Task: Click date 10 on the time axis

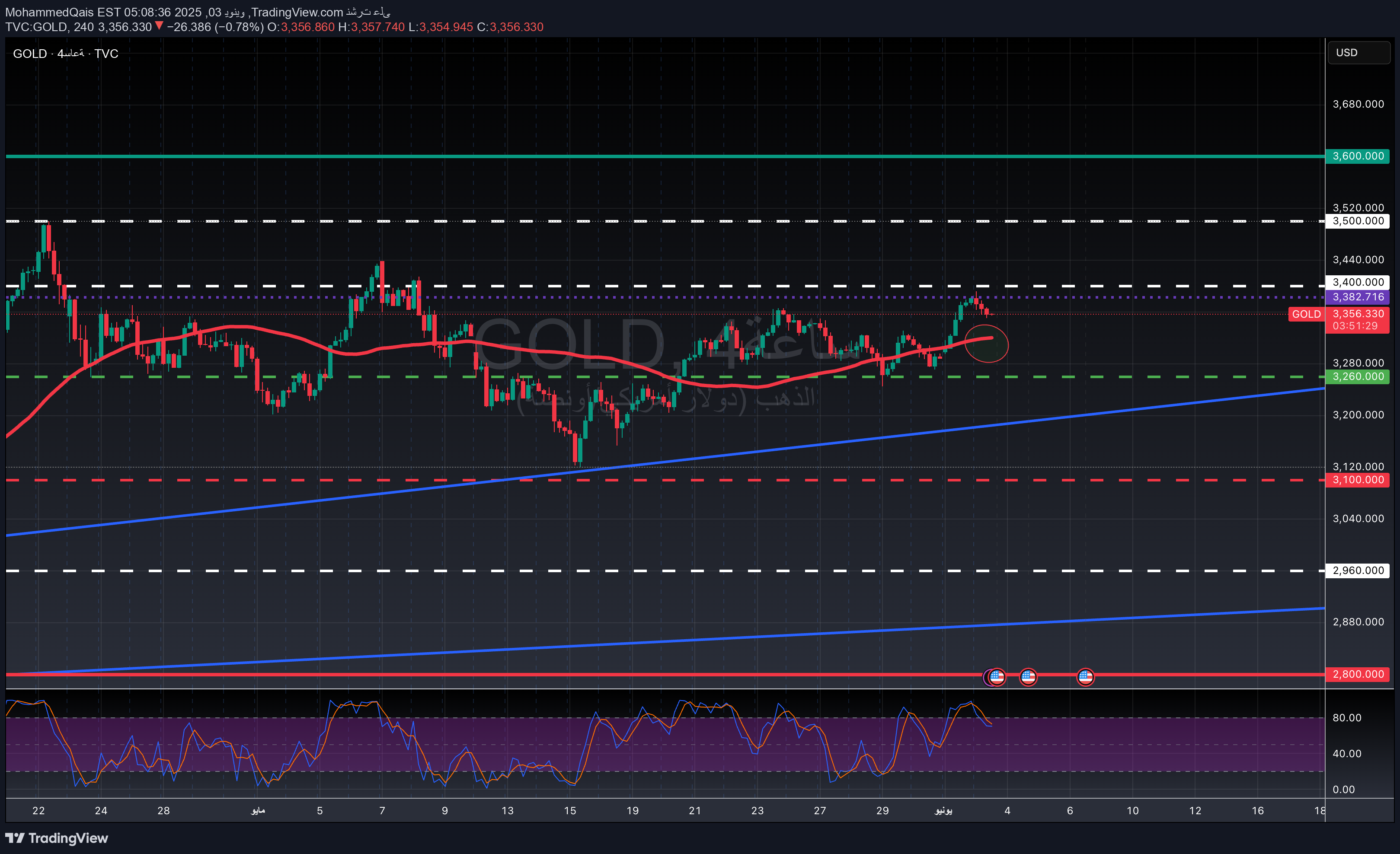Action: pyautogui.click(x=1133, y=811)
